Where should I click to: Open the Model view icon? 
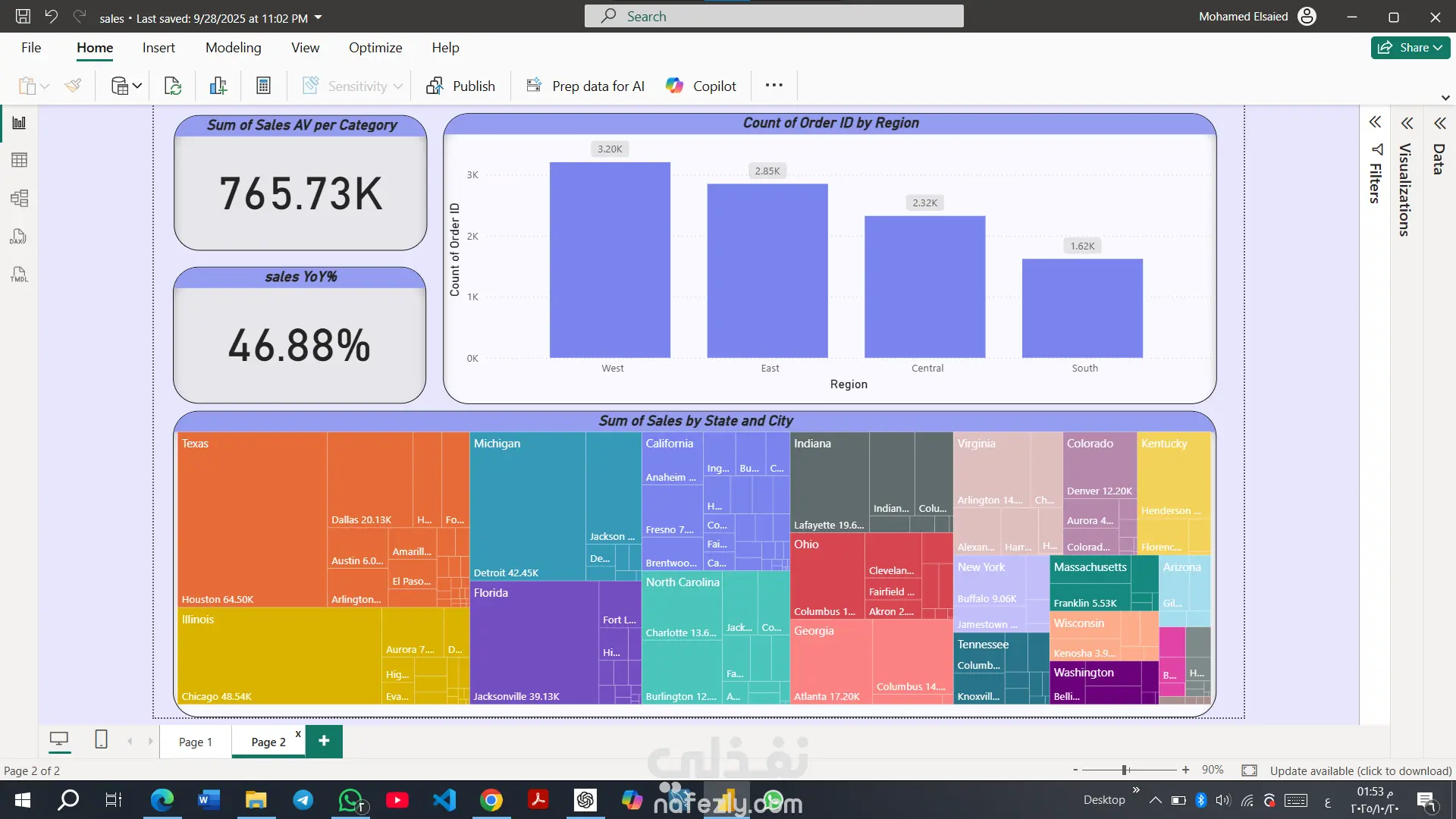(x=19, y=199)
